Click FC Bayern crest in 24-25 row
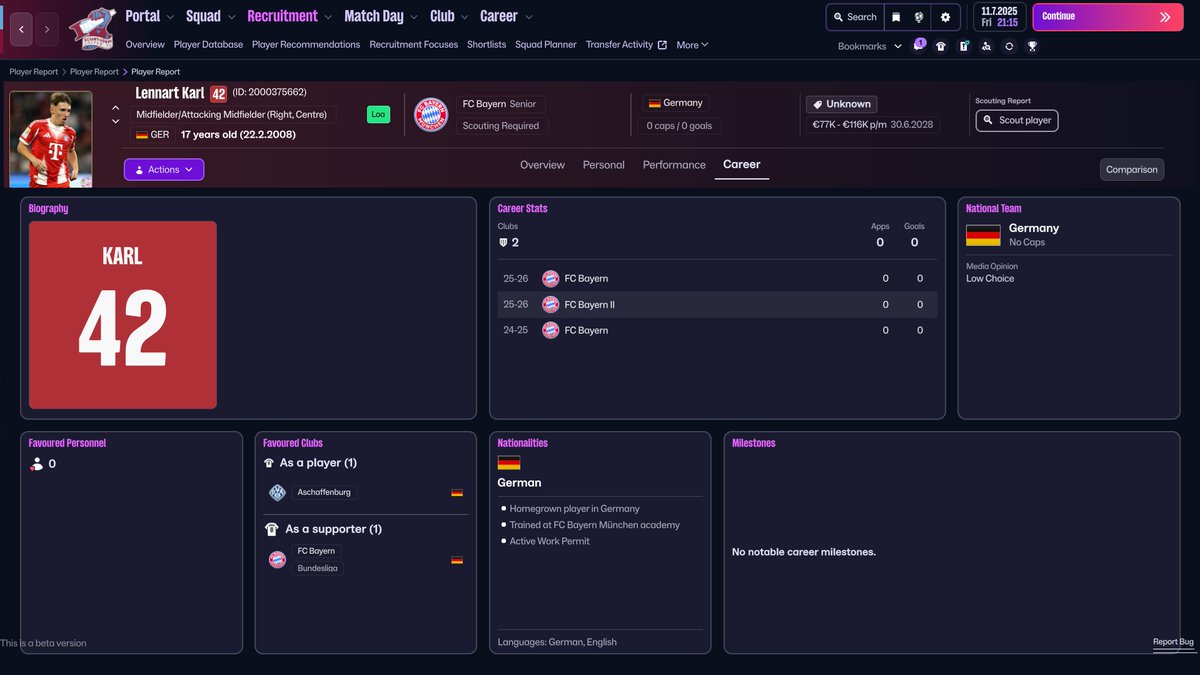 tap(550, 330)
